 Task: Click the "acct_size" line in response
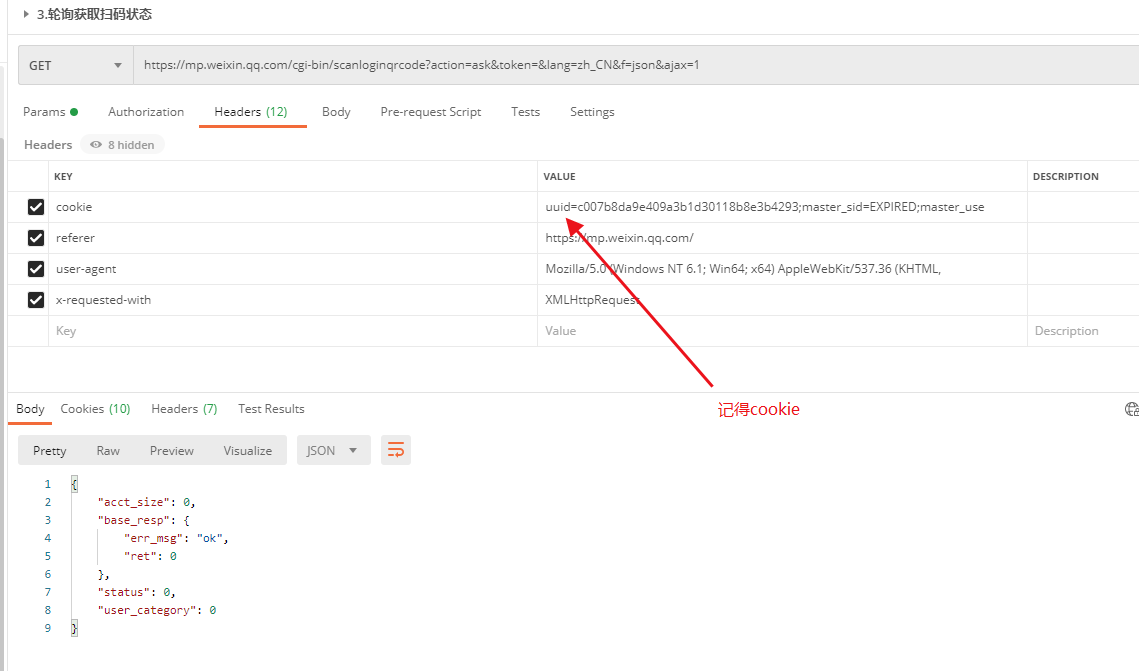pyautogui.click(x=147, y=502)
